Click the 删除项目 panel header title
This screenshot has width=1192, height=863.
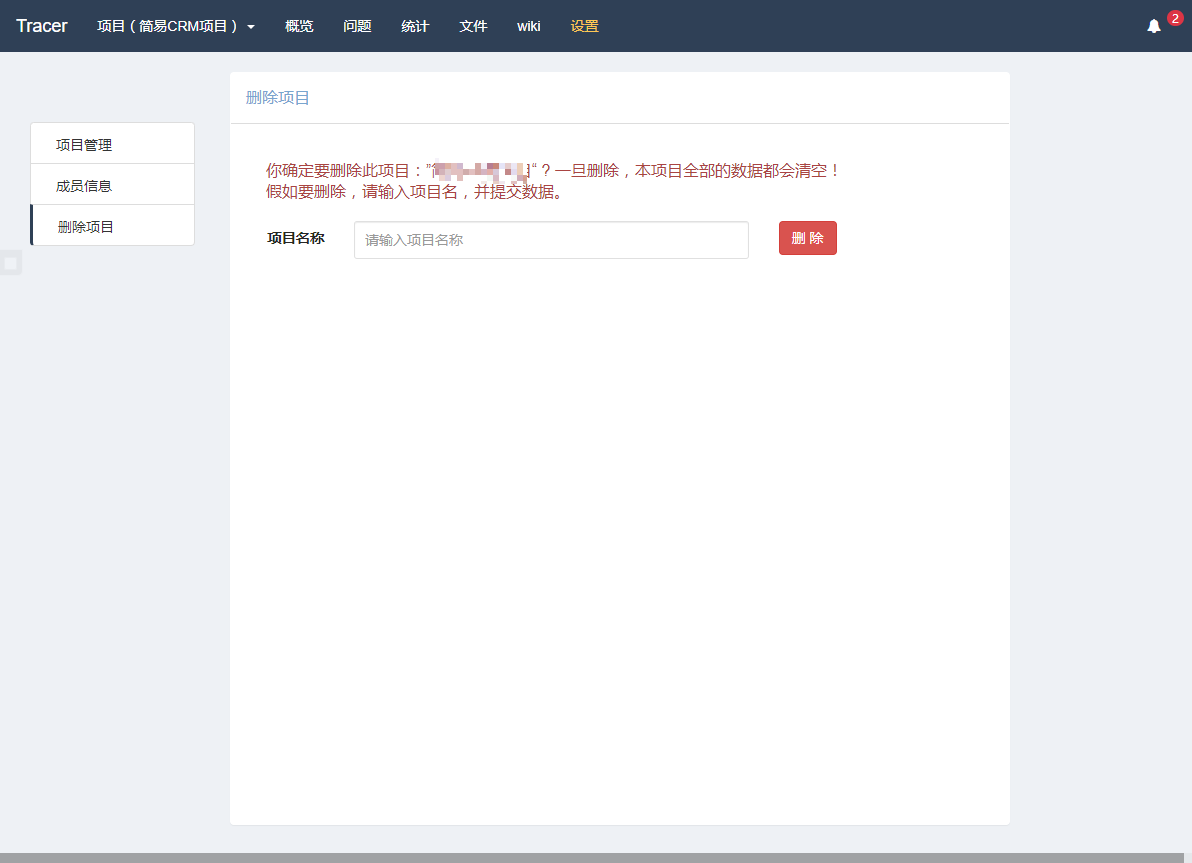click(278, 97)
